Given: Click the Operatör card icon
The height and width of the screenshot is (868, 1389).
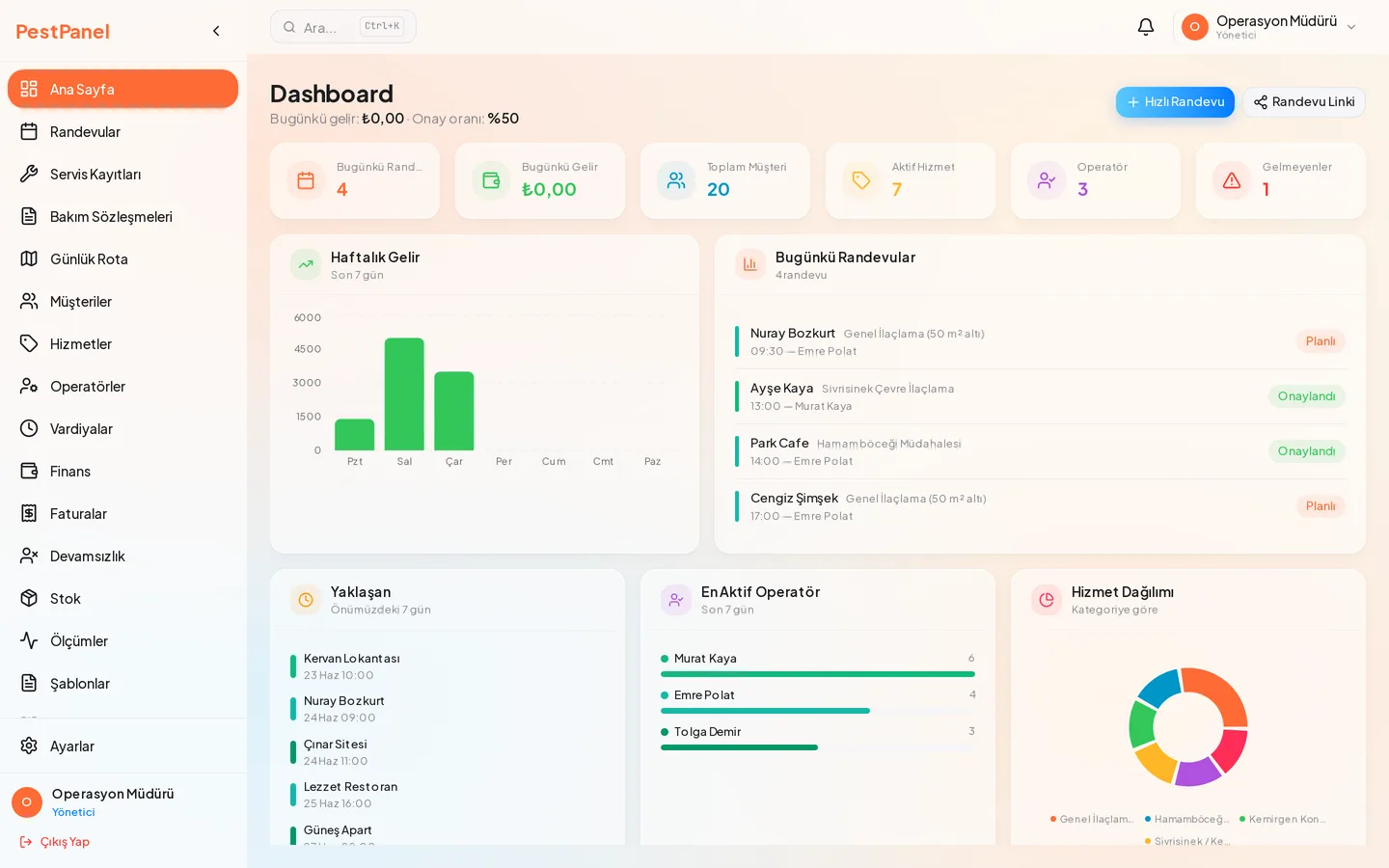Looking at the screenshot, I should pyautogui.click(x=1047, y=180).
